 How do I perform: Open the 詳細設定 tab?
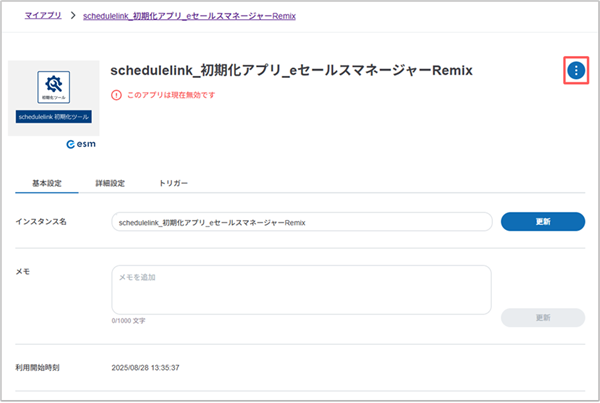(110, 184)
